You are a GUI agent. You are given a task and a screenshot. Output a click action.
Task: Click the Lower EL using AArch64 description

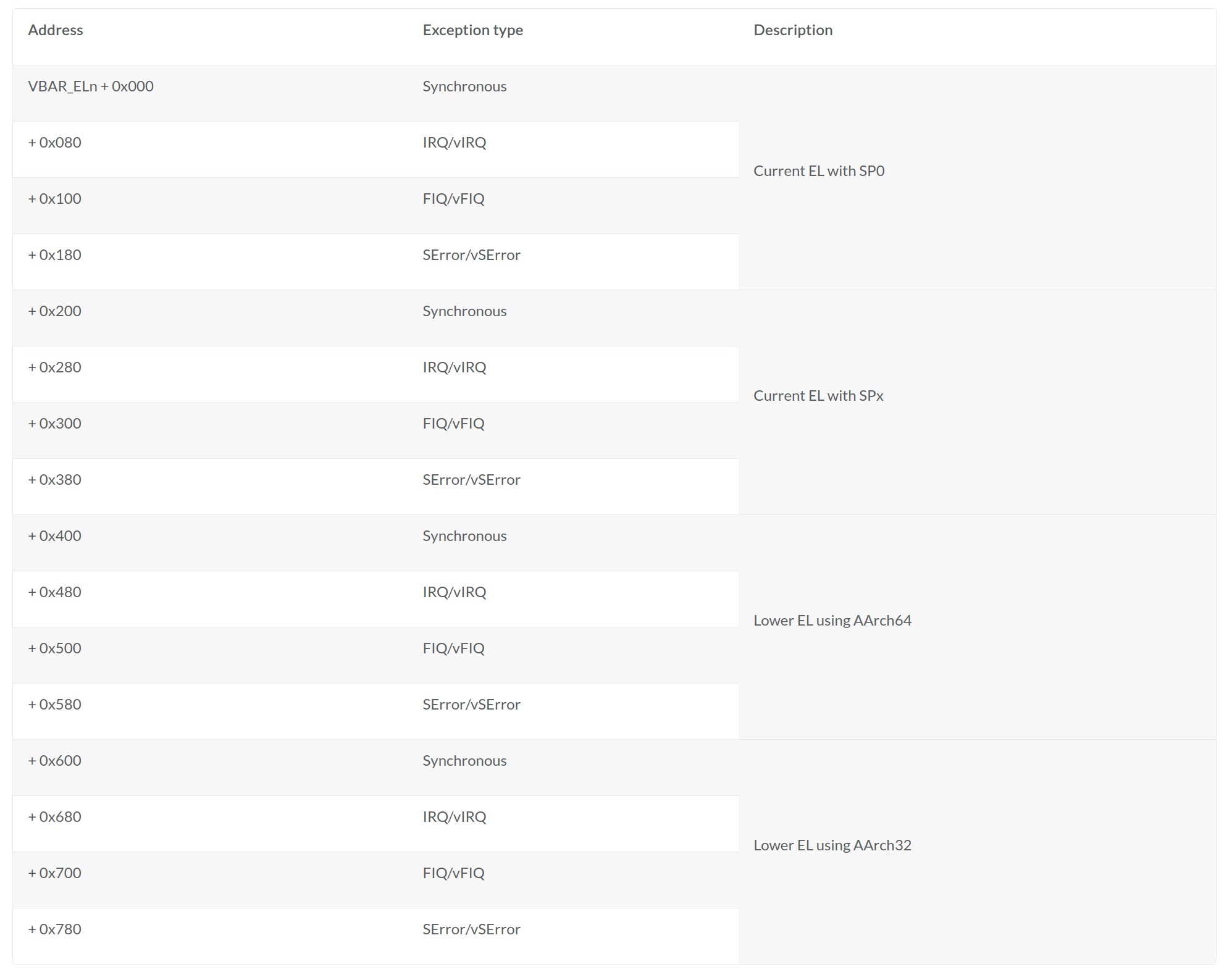(x=832, y=621)
